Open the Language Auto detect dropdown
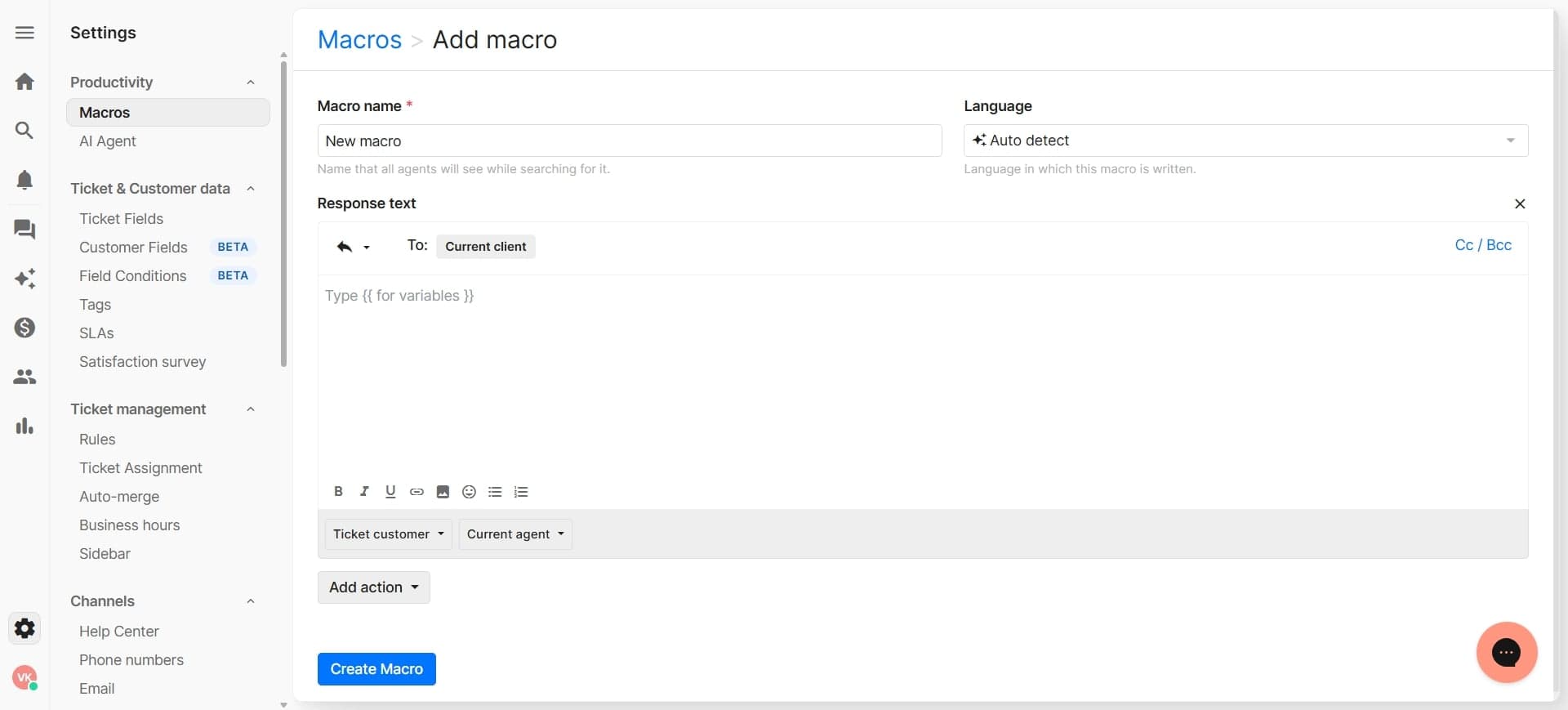 (1245, 141)
